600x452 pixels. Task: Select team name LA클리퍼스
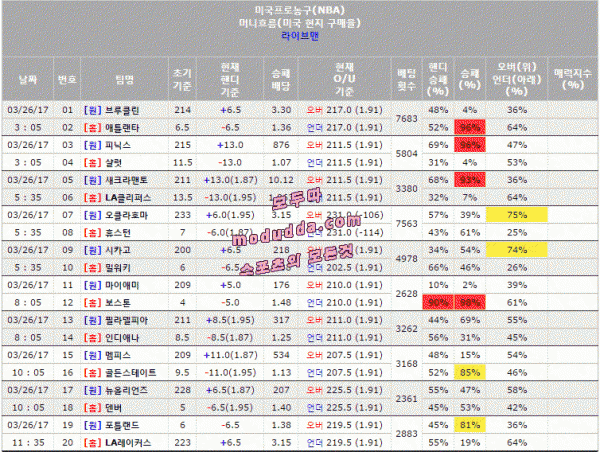tap(128, 198)
